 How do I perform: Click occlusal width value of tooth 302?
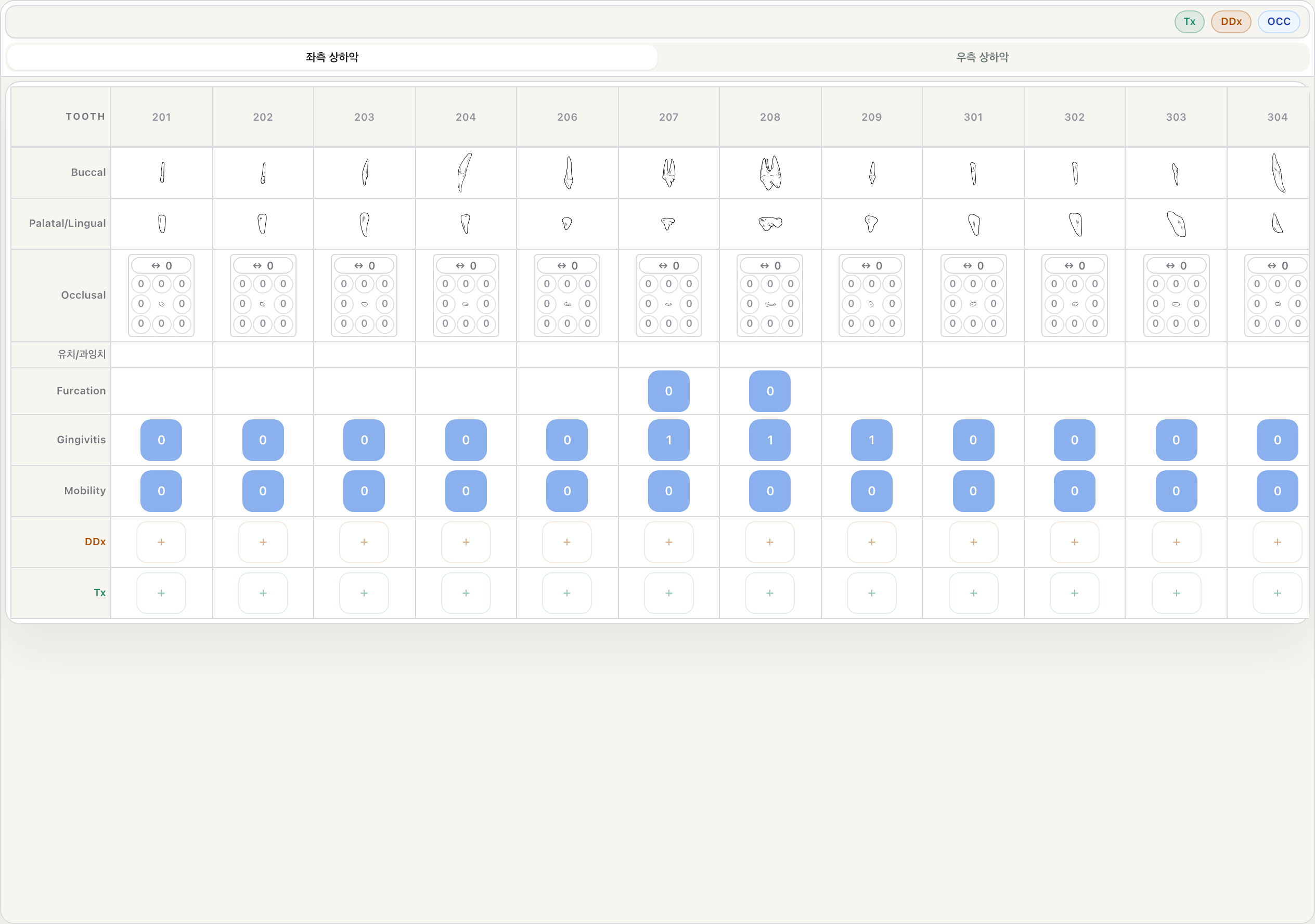(1075, 266)
